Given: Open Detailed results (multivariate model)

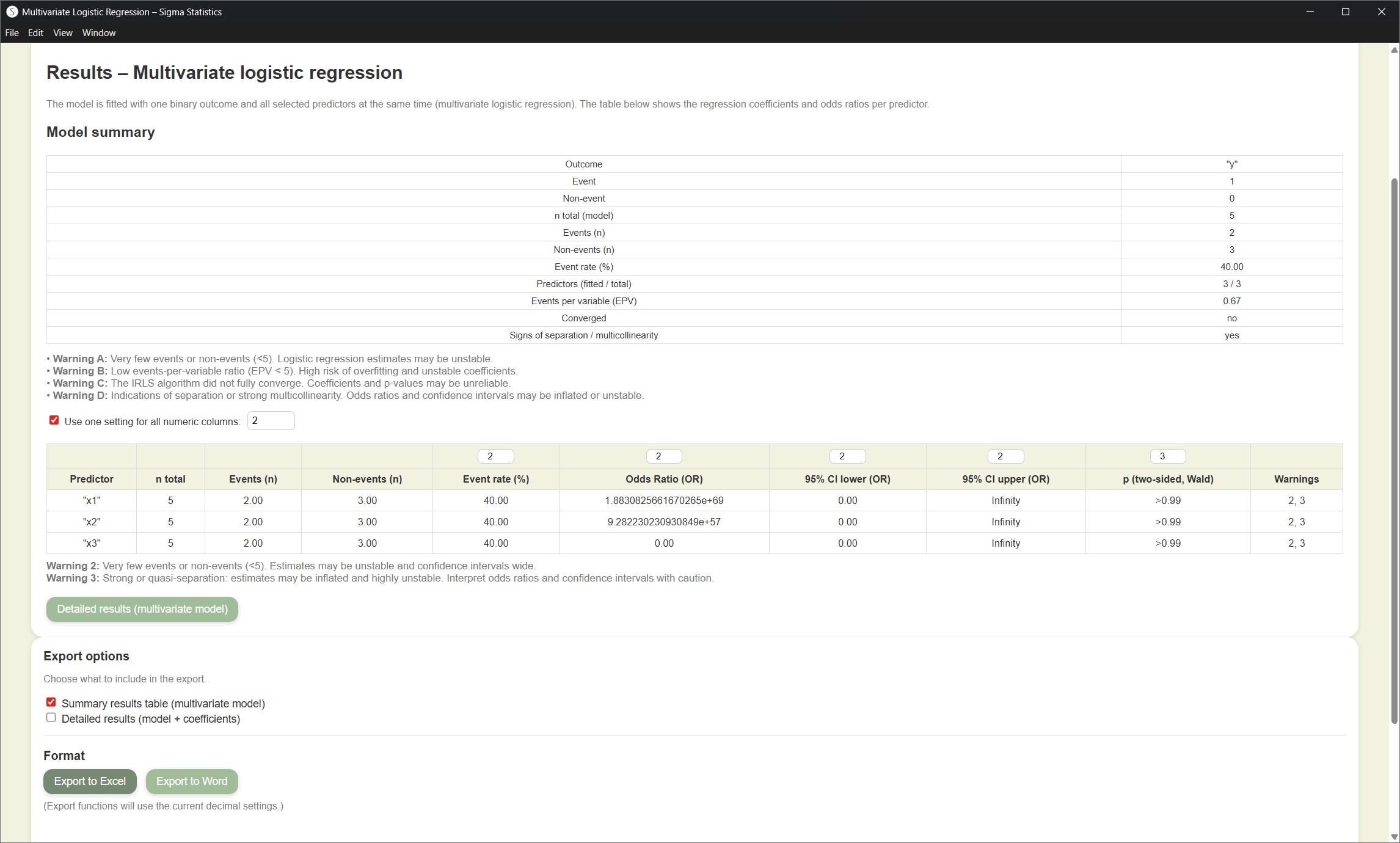Looking at the screenshot, I should click(142, 609).
